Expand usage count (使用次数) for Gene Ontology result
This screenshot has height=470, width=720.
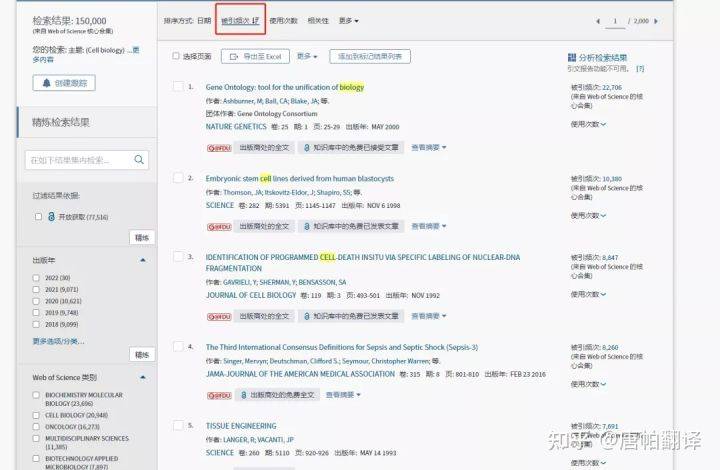point(588,124)
